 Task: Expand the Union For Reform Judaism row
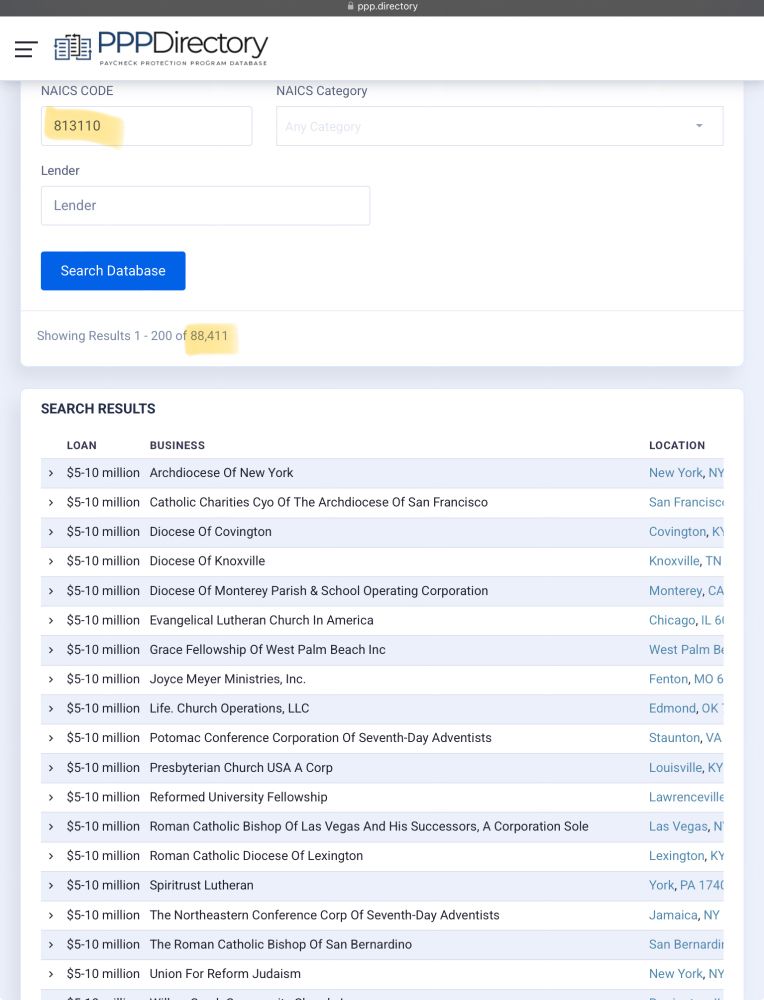coord(51,973)
